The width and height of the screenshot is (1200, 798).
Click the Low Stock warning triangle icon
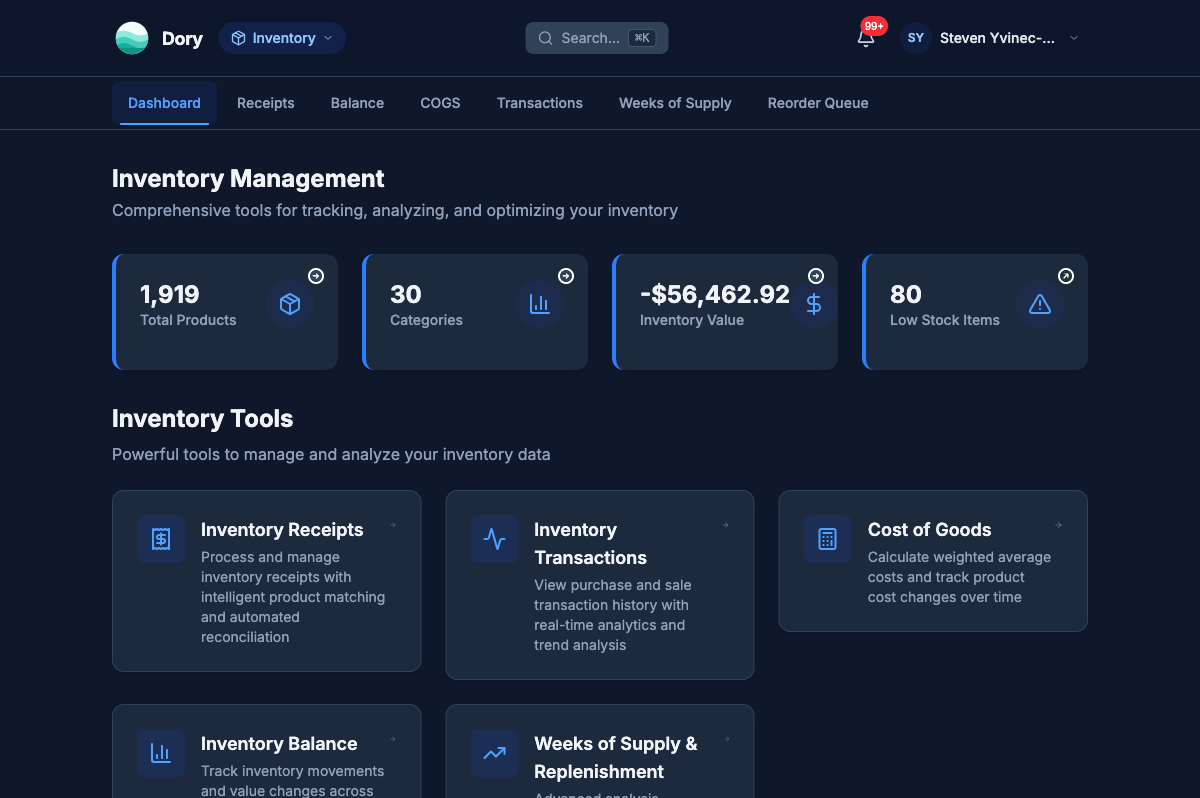tap(1040, 304)
